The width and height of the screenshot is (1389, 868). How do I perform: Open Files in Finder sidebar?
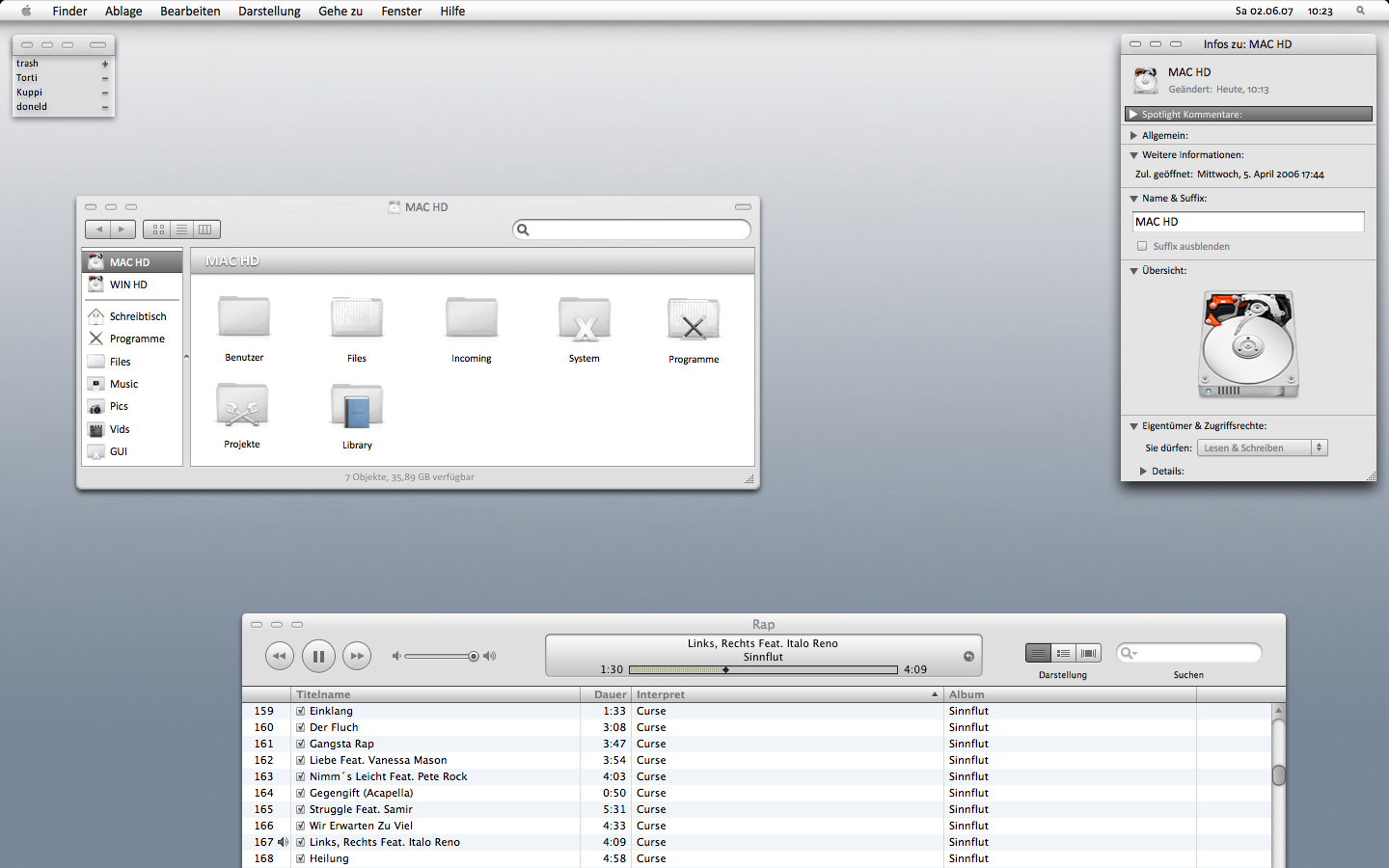tap(132, 362)
